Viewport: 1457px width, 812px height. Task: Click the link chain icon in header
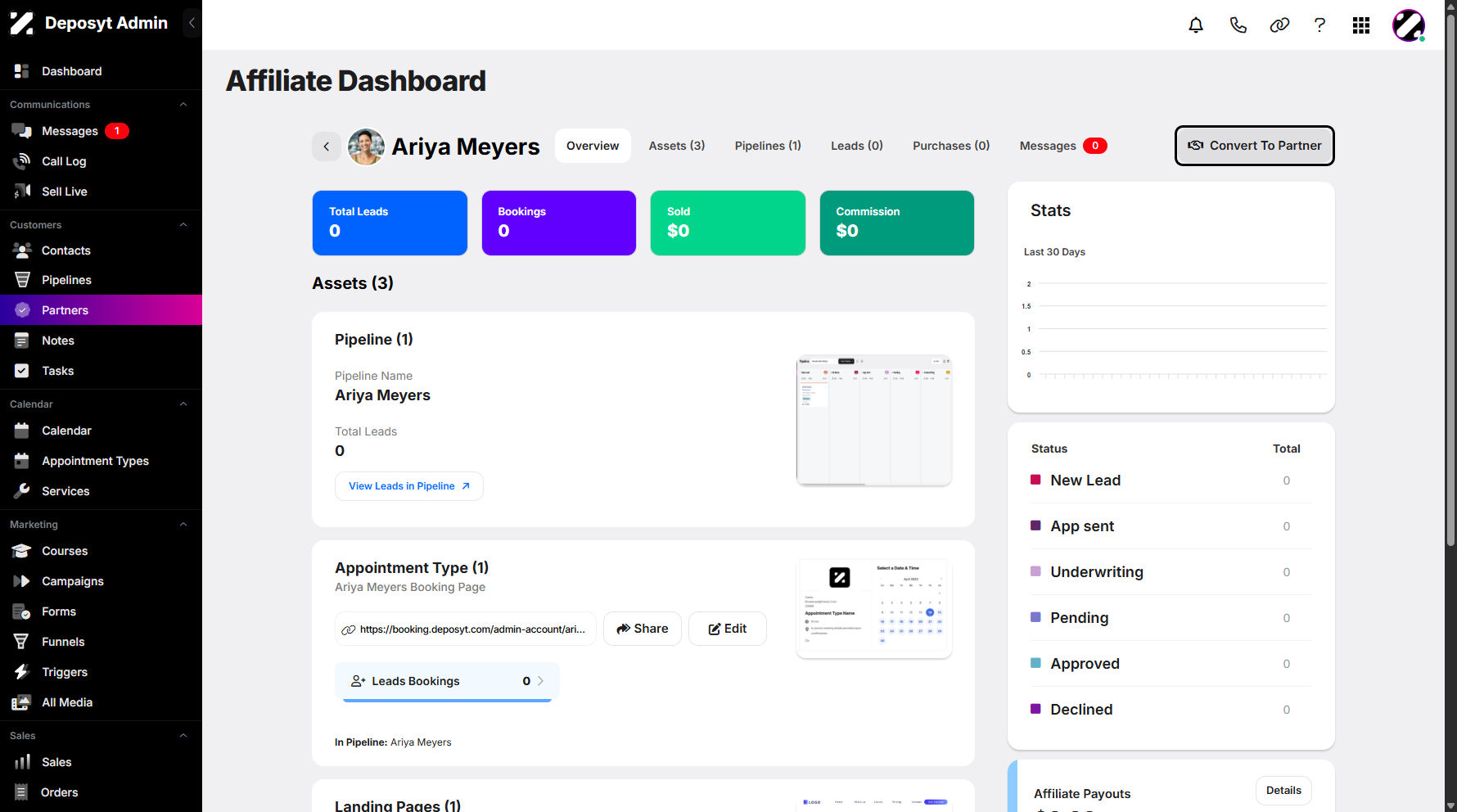[1279, 25]
